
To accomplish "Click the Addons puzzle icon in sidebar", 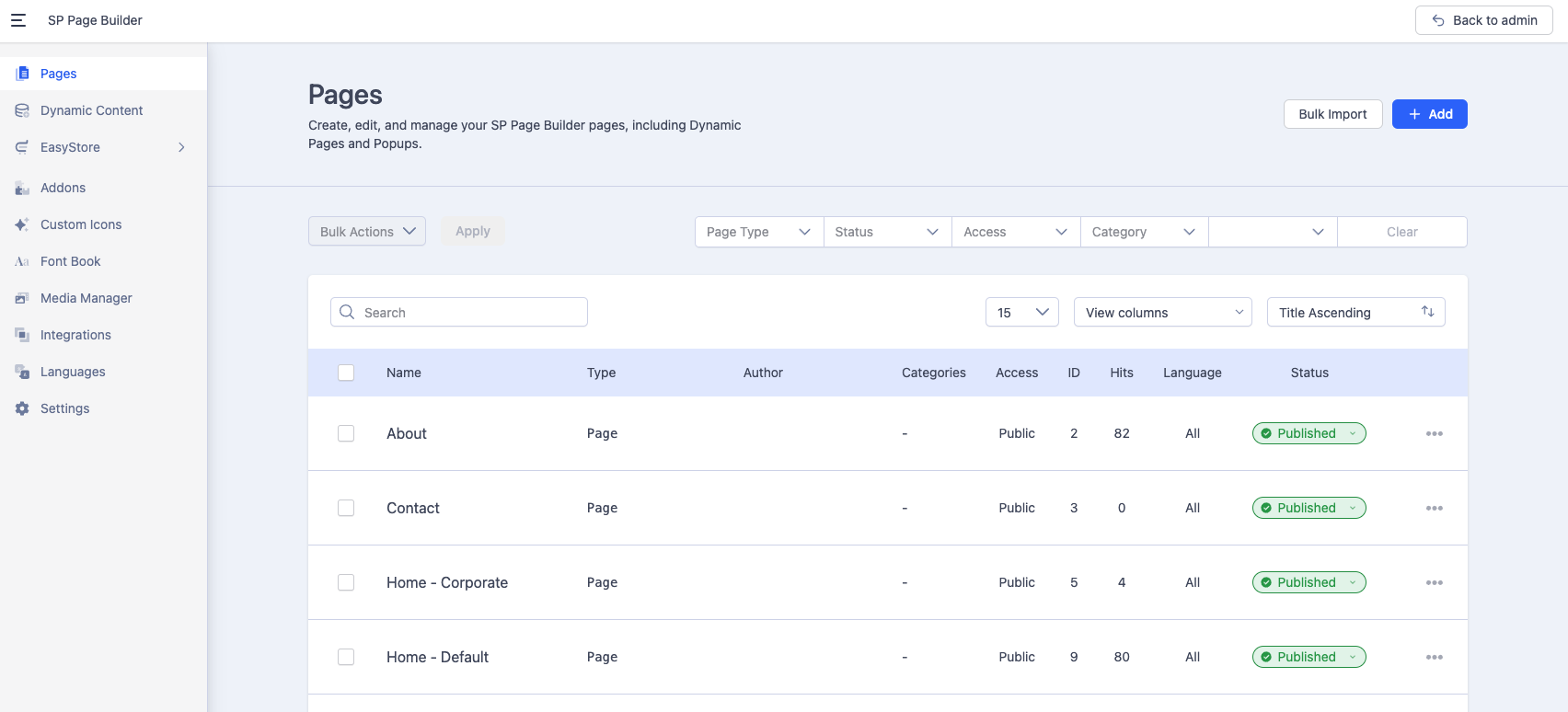I will 22,188.
